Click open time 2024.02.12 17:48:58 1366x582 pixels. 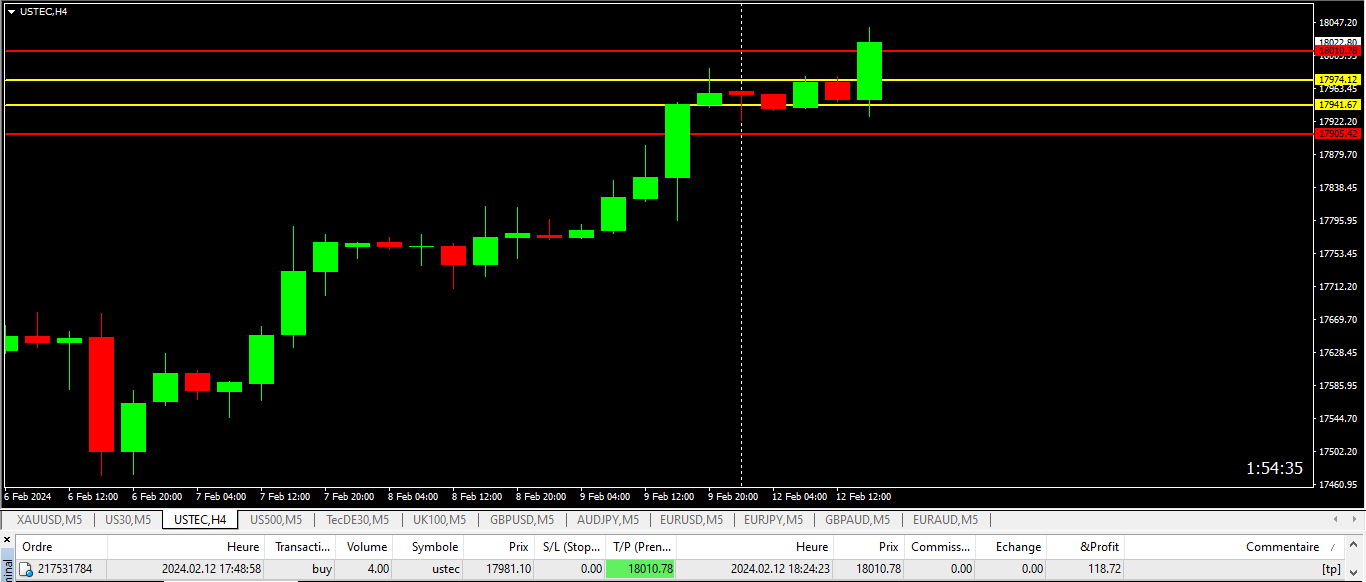212,569
